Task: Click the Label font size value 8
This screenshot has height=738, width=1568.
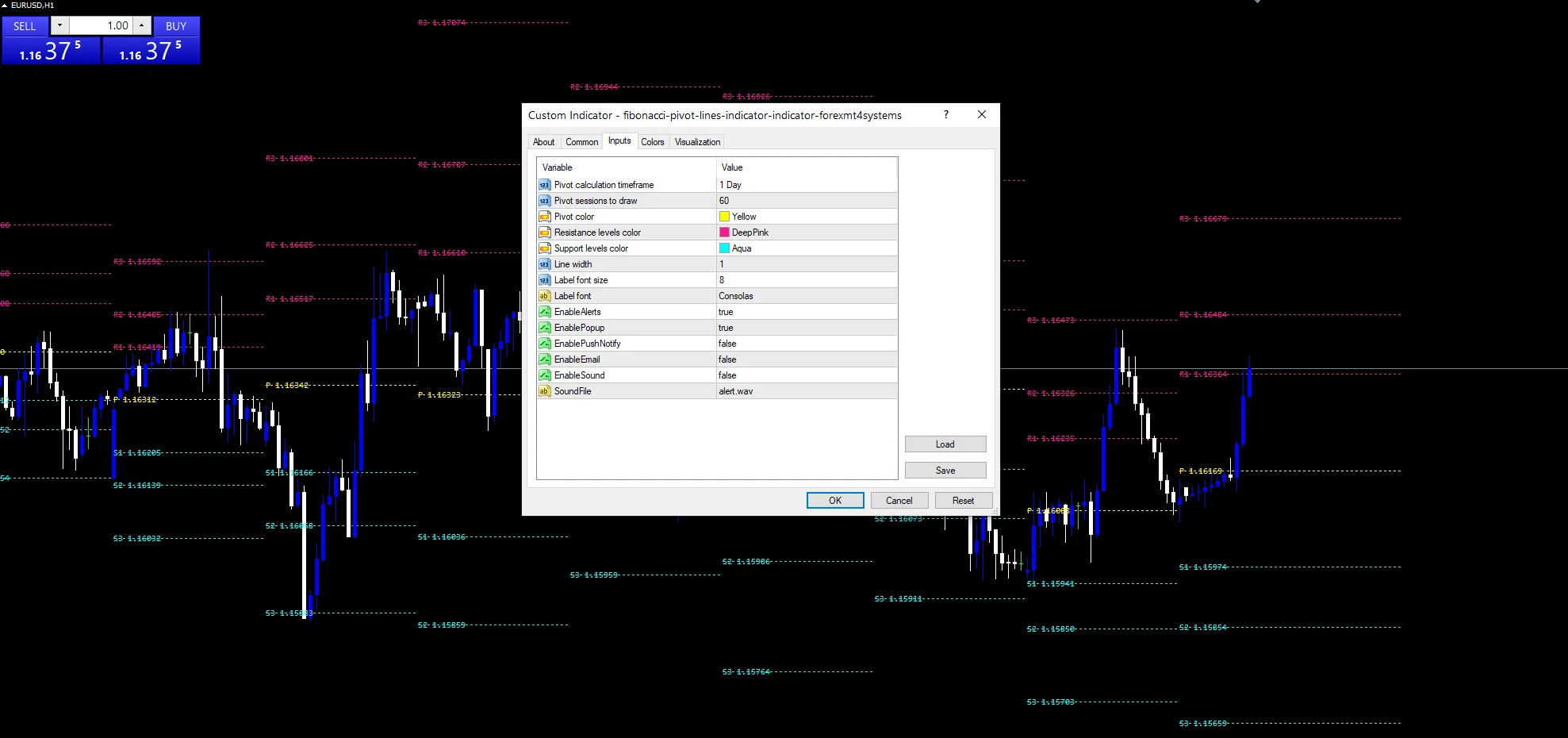Action: point(722,280)
